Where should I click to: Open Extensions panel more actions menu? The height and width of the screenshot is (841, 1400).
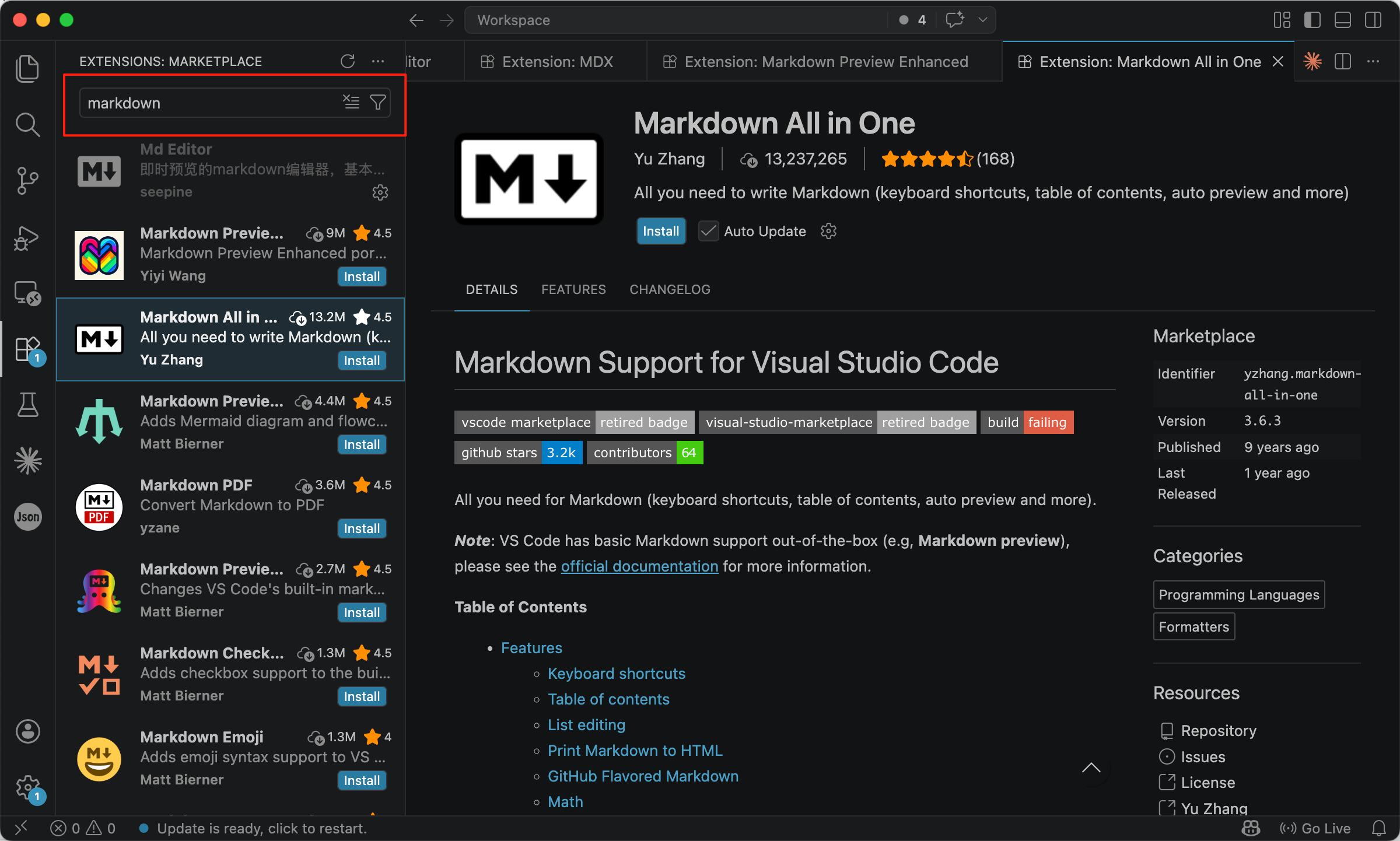pyautogui.click(x=378, y=61)
